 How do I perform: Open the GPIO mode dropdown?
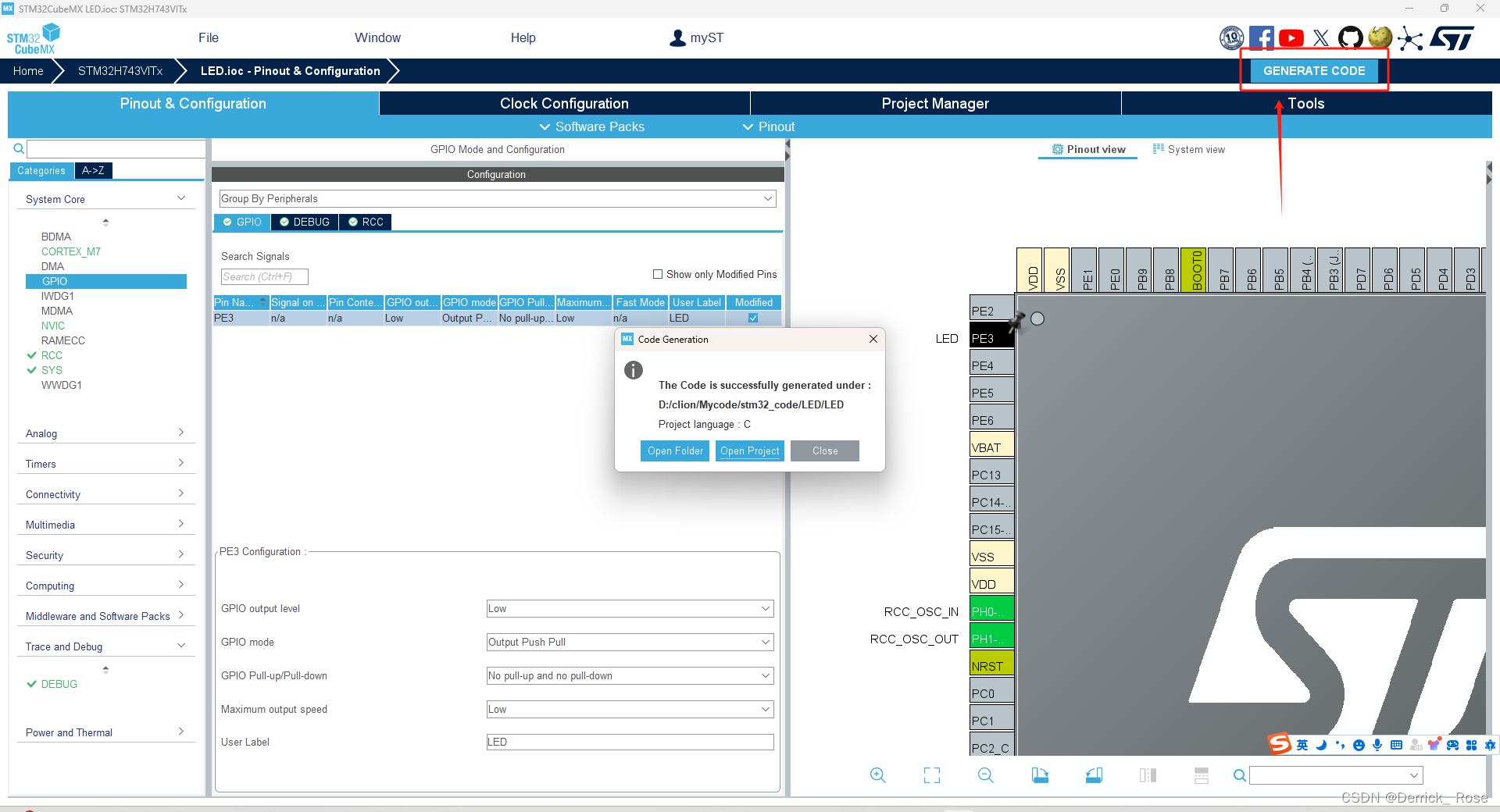[x=630, y=642]
